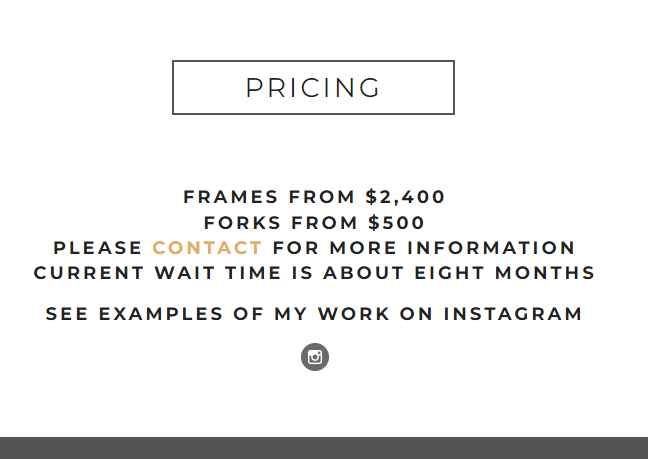
Task: Click the word INSTAGRAM in the sentence
Action: point(513,314)
